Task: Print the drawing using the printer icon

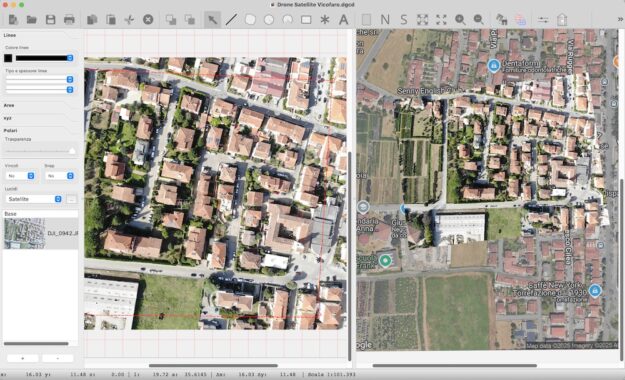Action: click(69, 20)
